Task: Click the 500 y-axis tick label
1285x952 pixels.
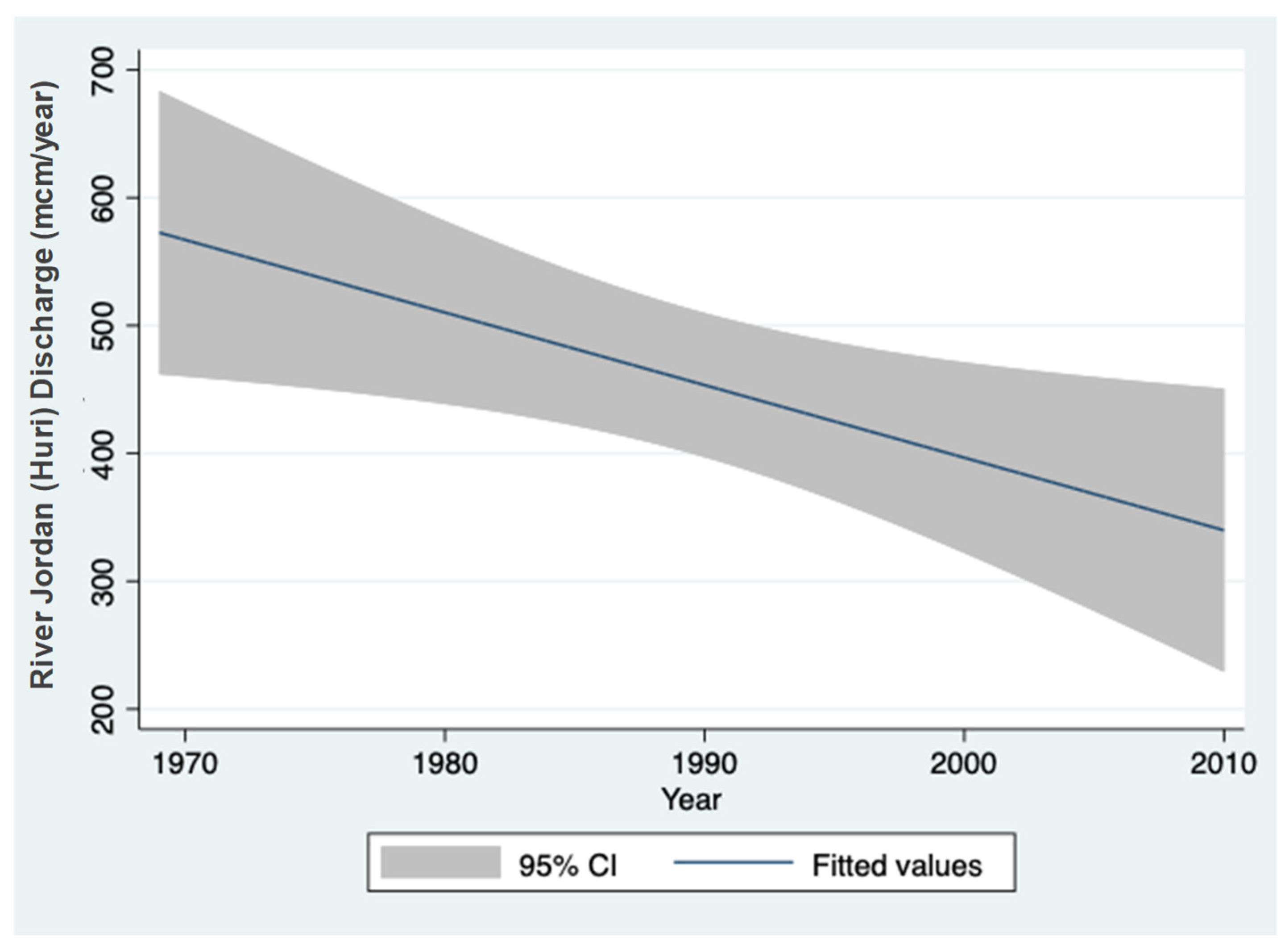Action: tap(104, 326)
